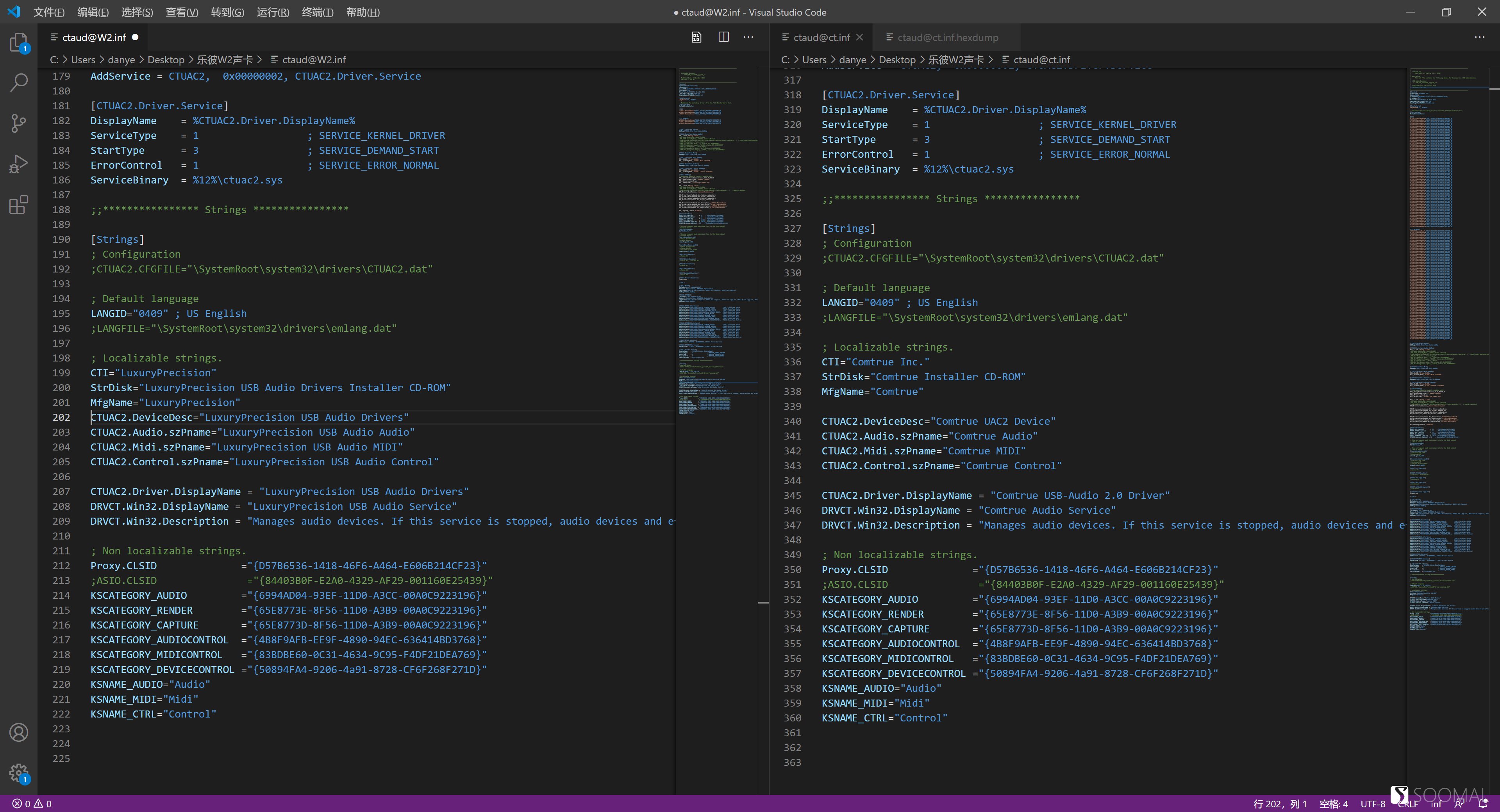This screenshot has width=1500, height=812.
Task: Switch to ctaud@ct.inf.hexdump tab
Action: (x=947, y=37)
